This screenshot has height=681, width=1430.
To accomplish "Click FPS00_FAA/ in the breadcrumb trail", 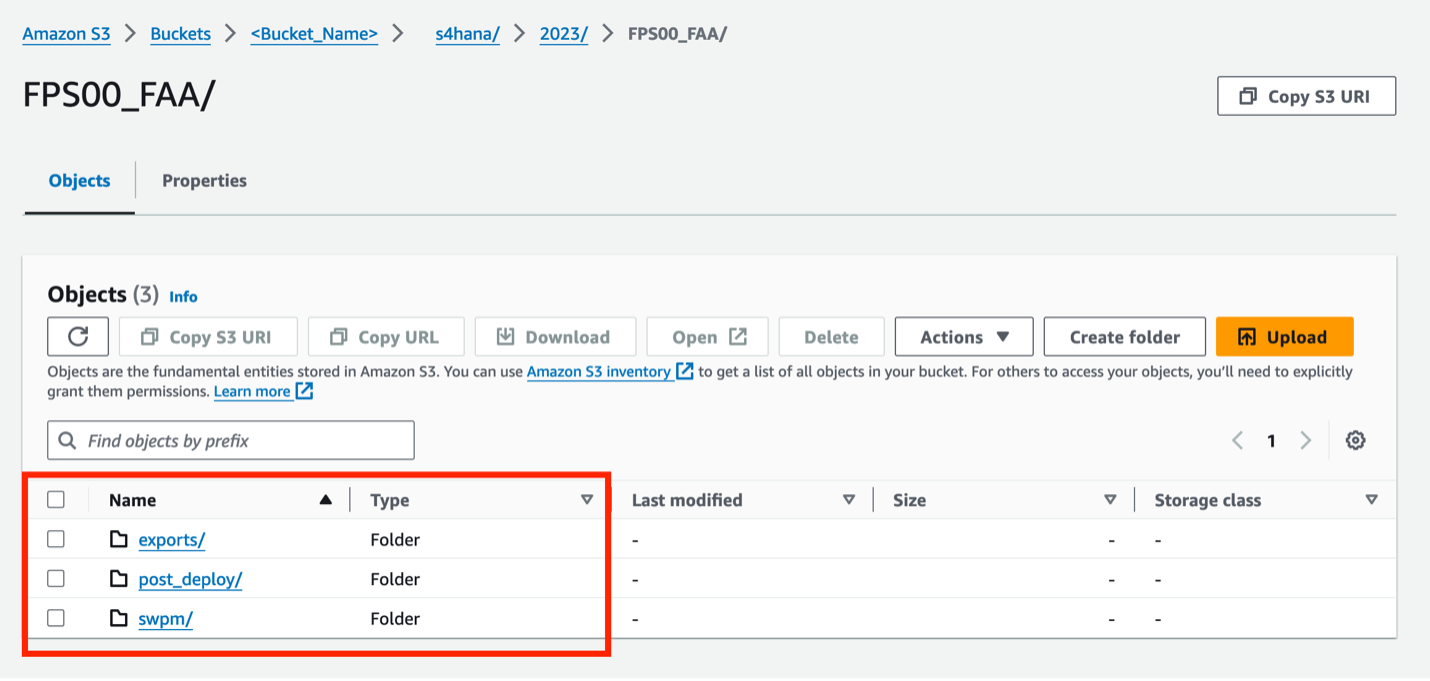I will click(677, 34).
